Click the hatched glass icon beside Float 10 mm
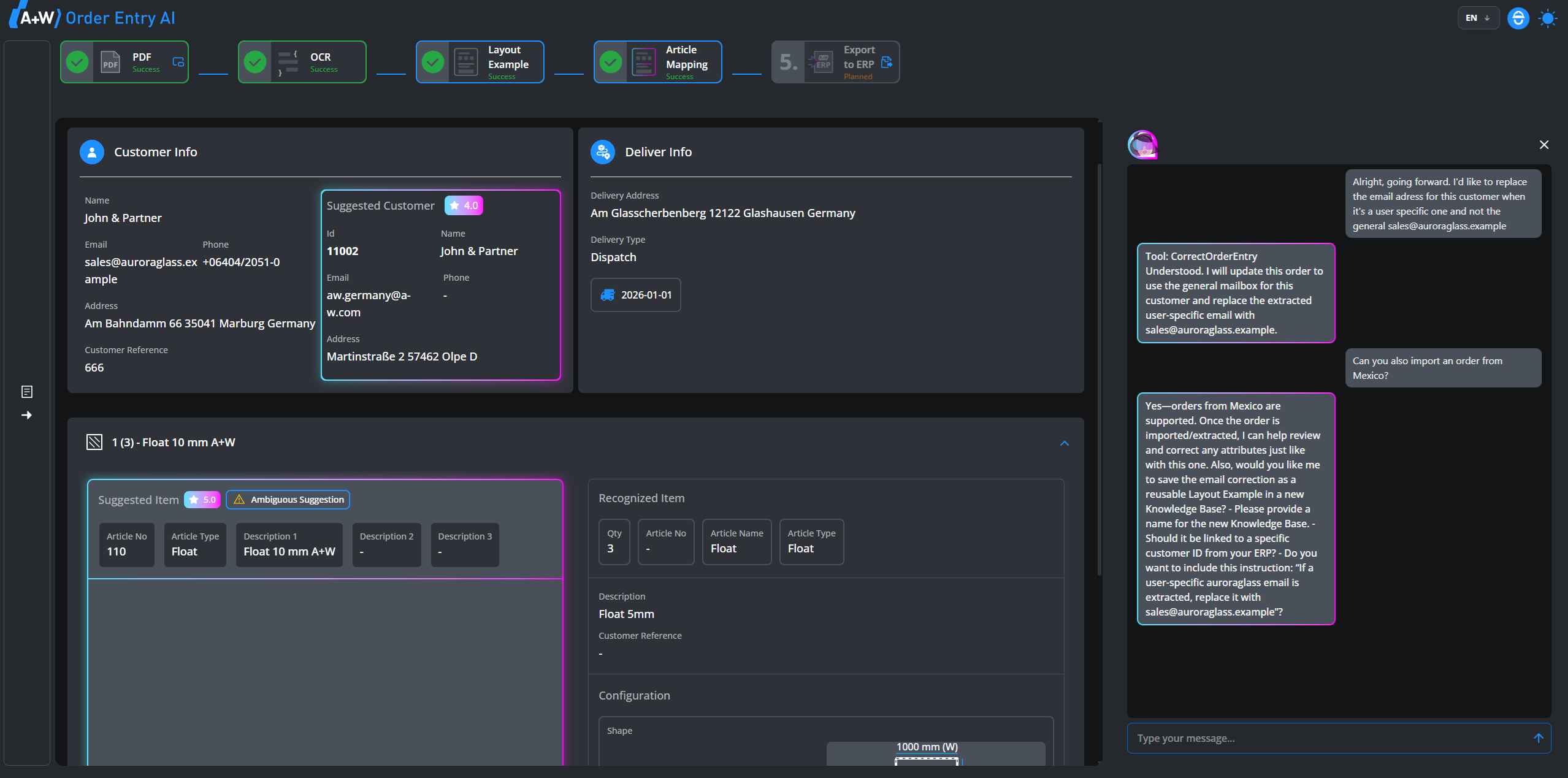The height and width of the screenshot is (778, 1568). tap(94, 442)
